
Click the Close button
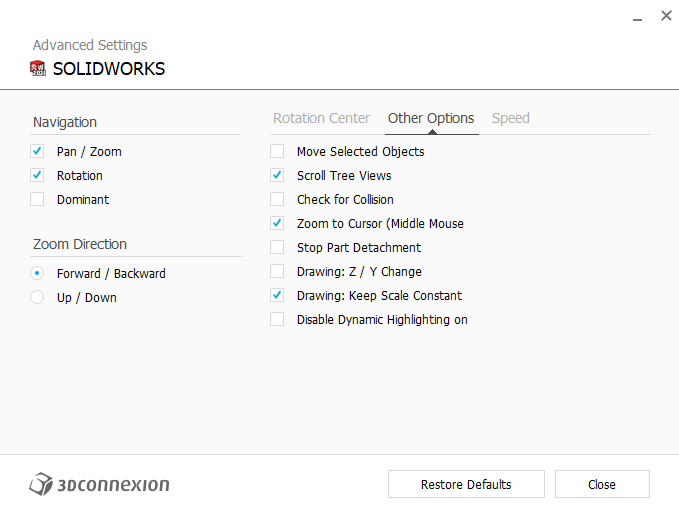[x=602, y=484]
